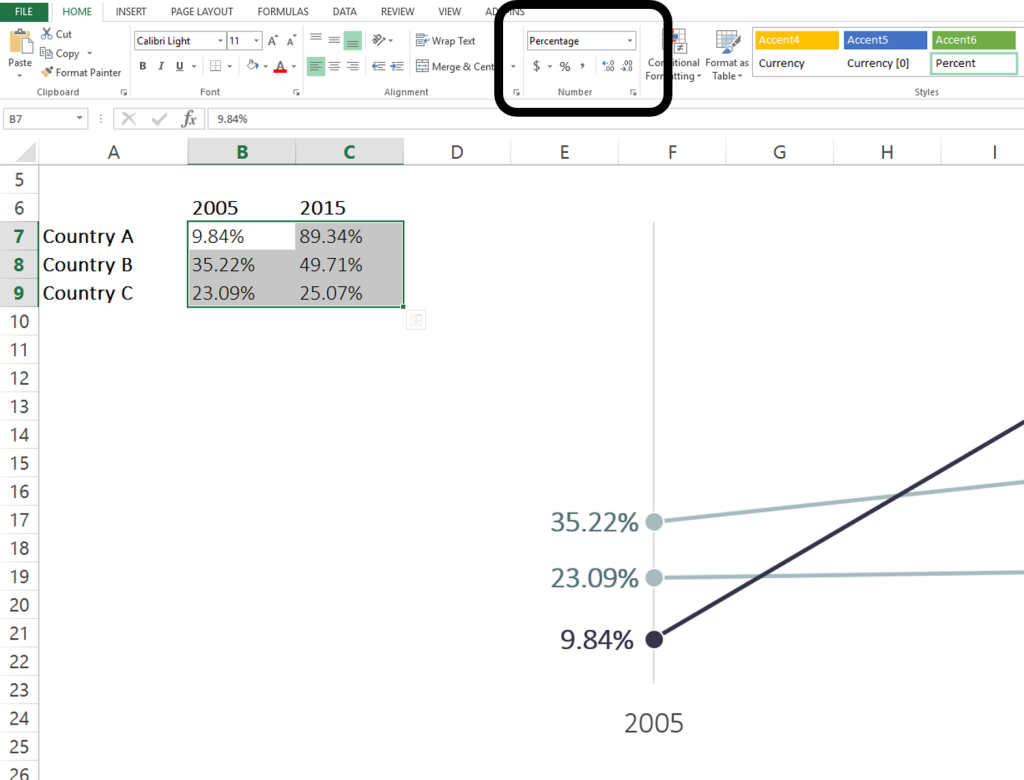Image resolution: width=1024 pixels, height=780 pixels.
Task: Switch to the INSERT tab
Action: pyautogui.click(x=131, y=12)
